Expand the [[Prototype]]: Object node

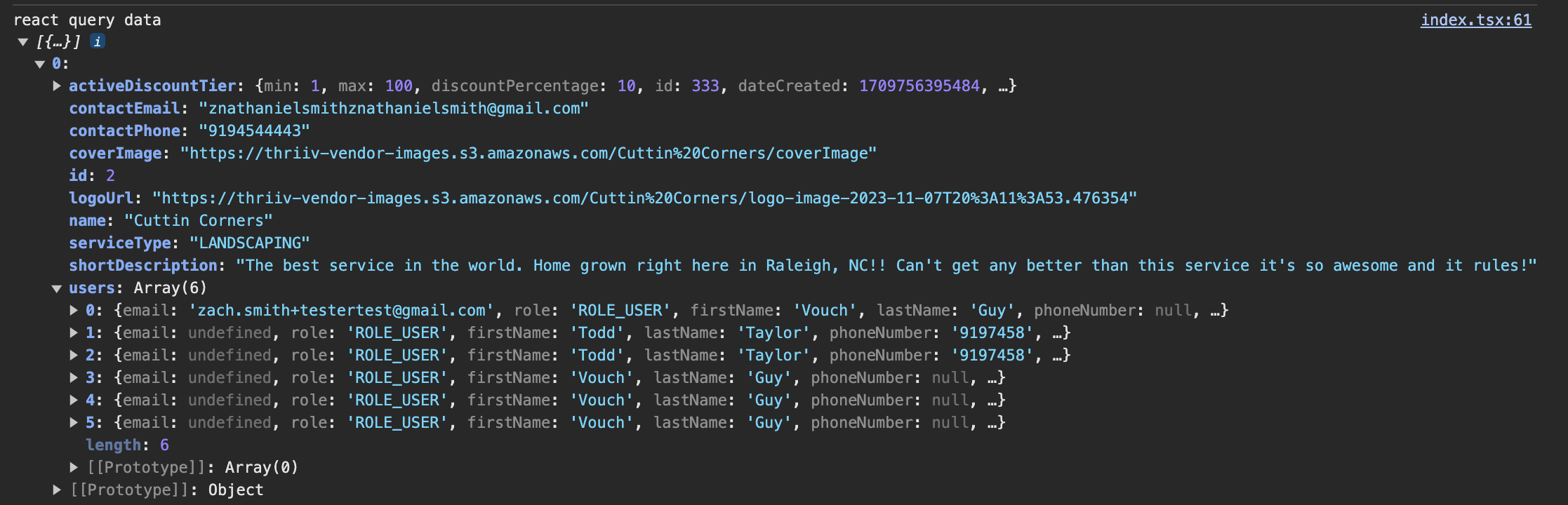pos(57,490)
